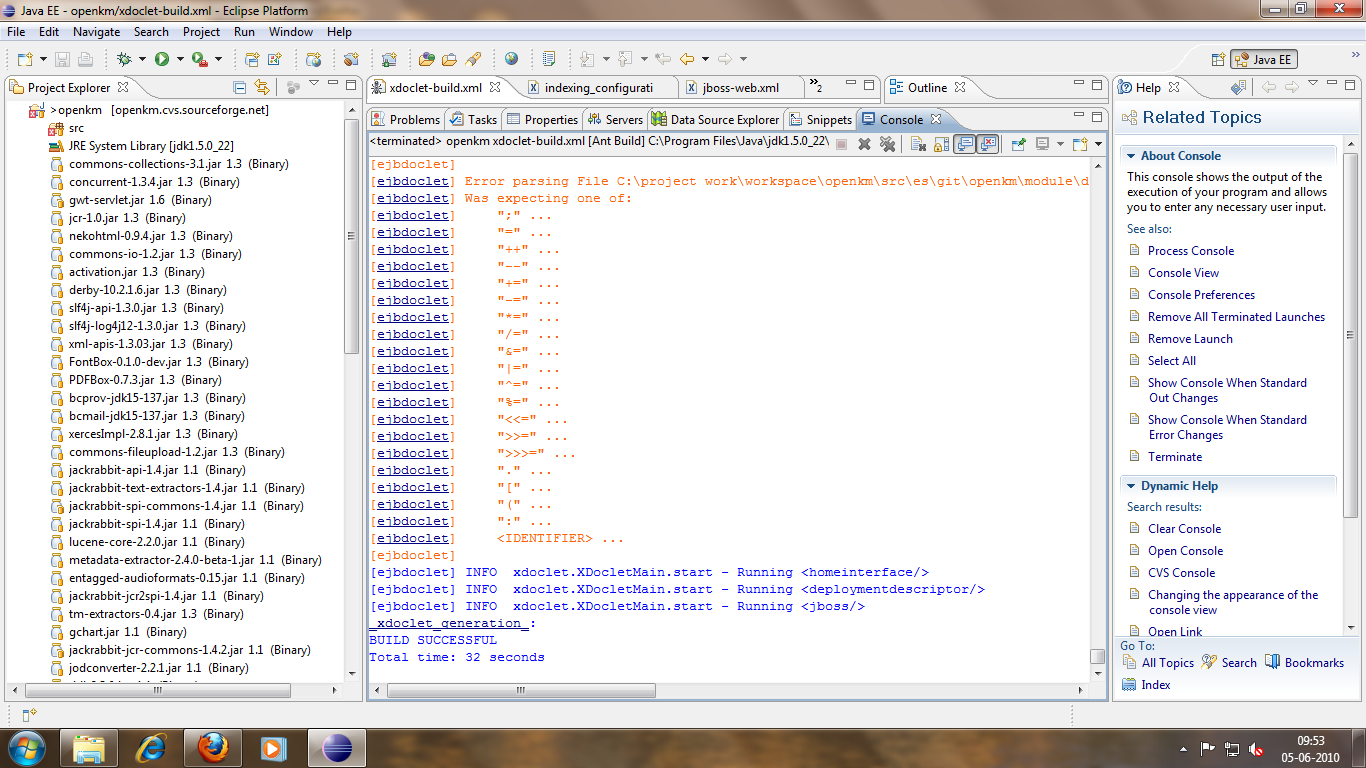The height and width of the screenshot is (768, 1366).
Task: Open Firefox from the taskbar
Action: [213, 747]
